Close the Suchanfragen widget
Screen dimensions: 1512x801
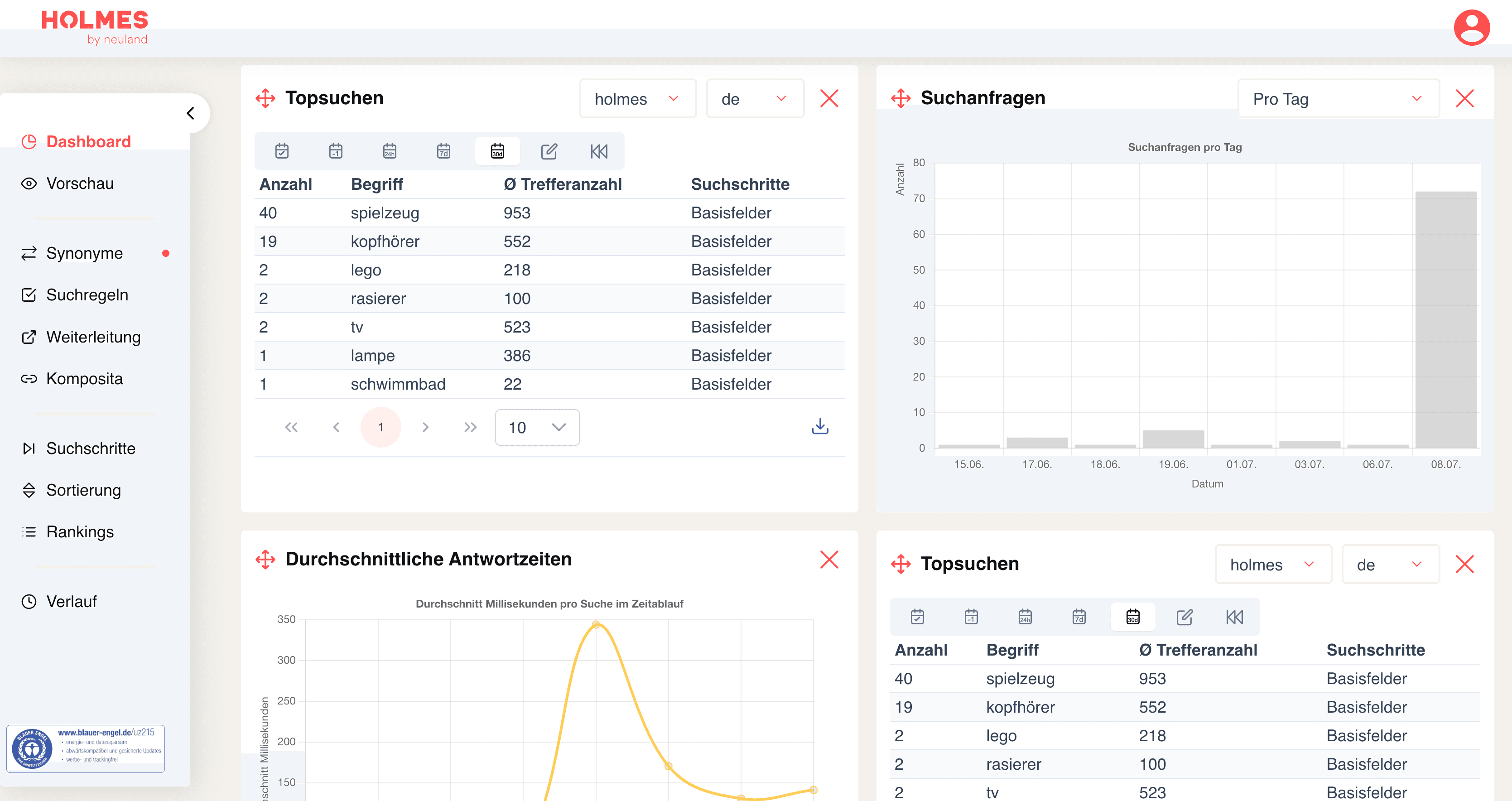(x=1464, y=98)
